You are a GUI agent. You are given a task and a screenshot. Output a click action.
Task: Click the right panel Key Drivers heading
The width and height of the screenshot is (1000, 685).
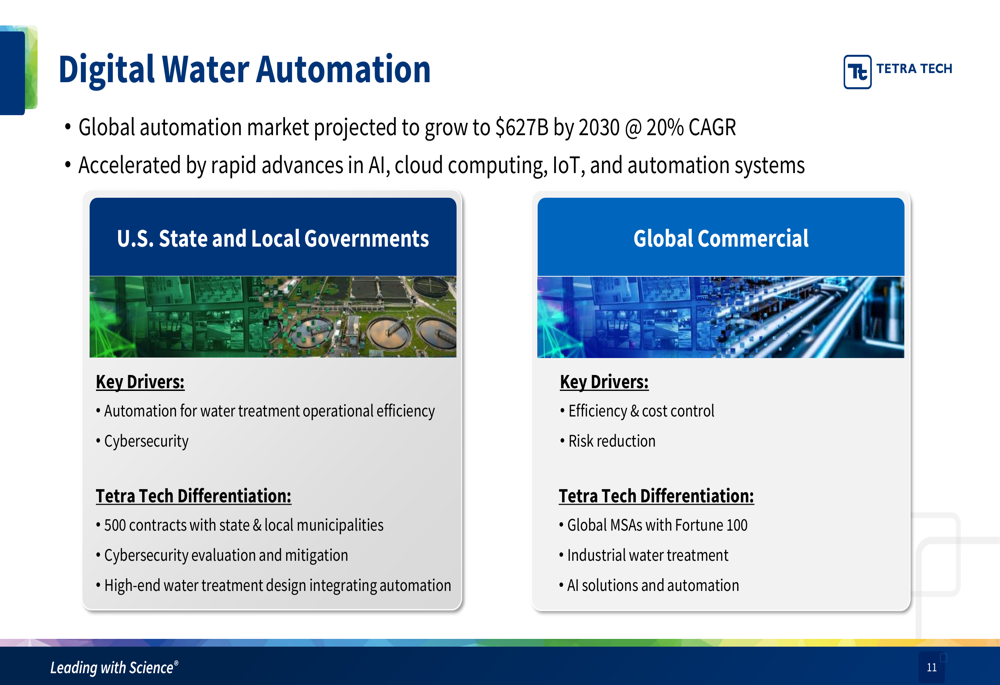click(604, 382)
